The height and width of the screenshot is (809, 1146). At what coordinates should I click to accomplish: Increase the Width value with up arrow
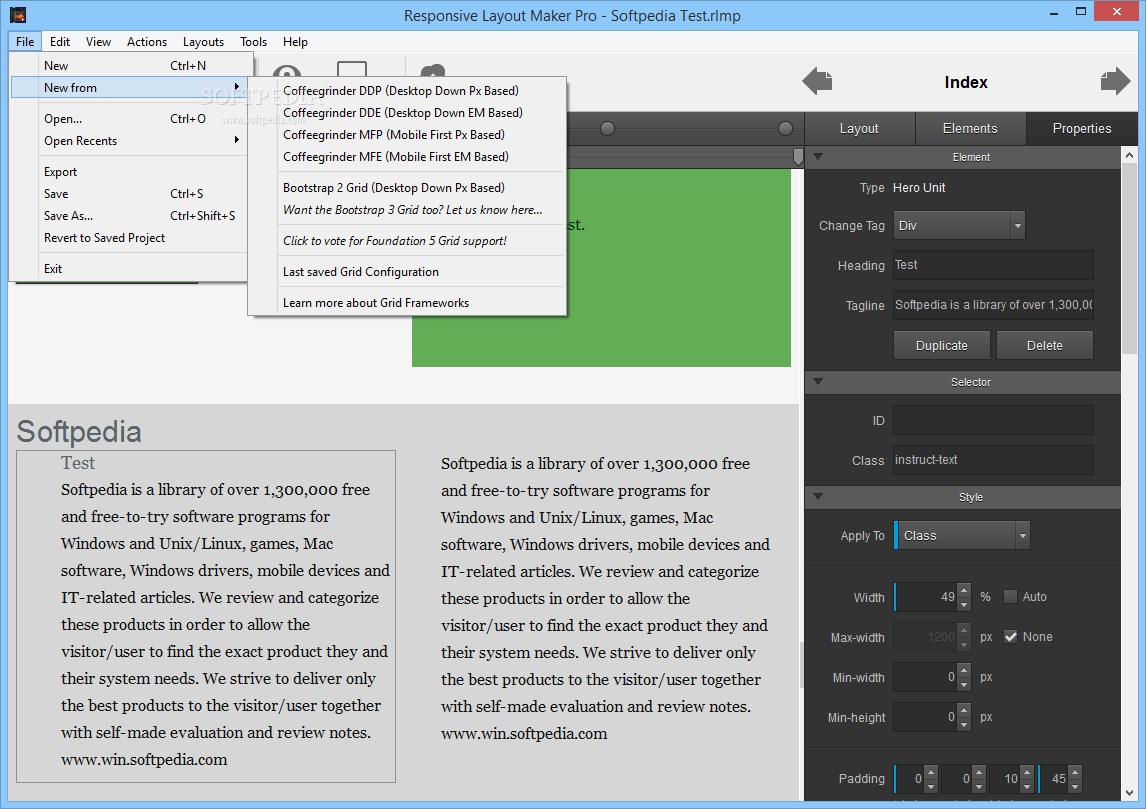(964, 590)
